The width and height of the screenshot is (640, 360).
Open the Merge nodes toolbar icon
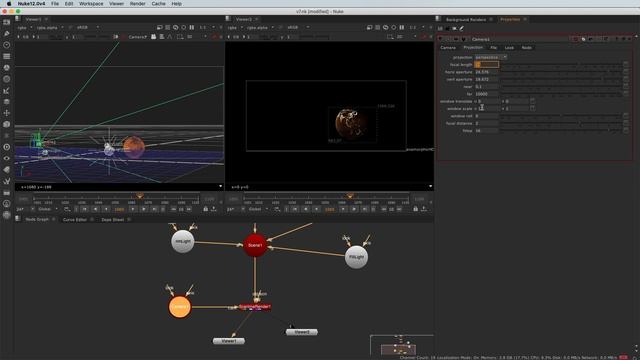(7, 102)
